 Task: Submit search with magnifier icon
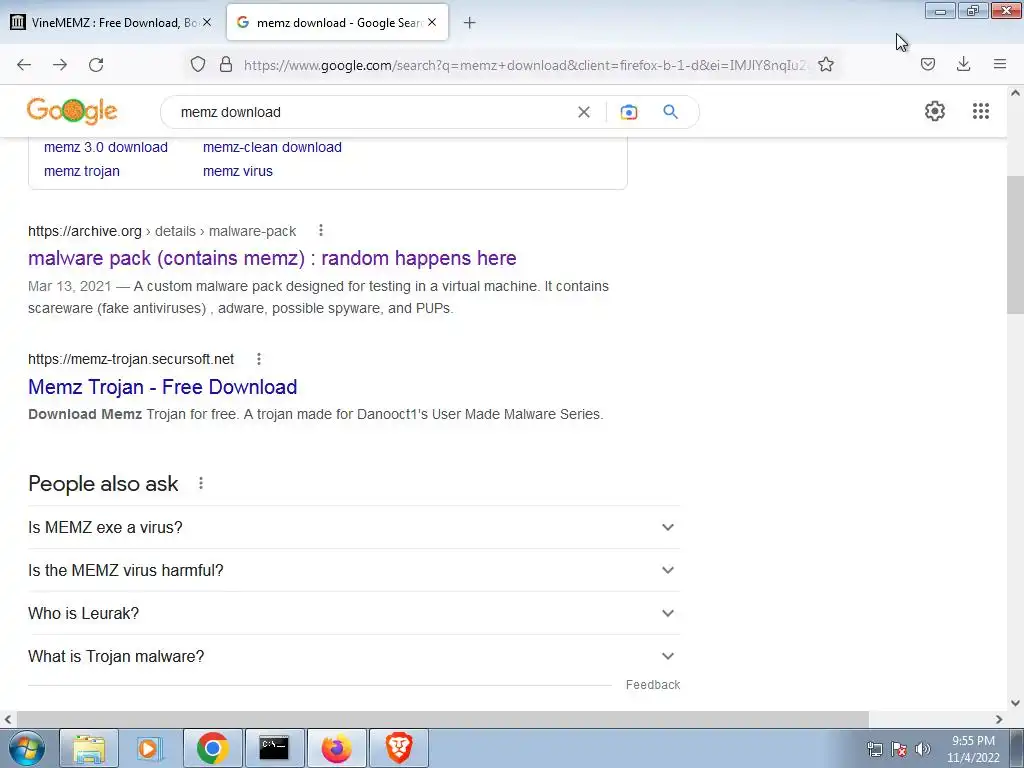pyautogui.click(x=671, y=112)
